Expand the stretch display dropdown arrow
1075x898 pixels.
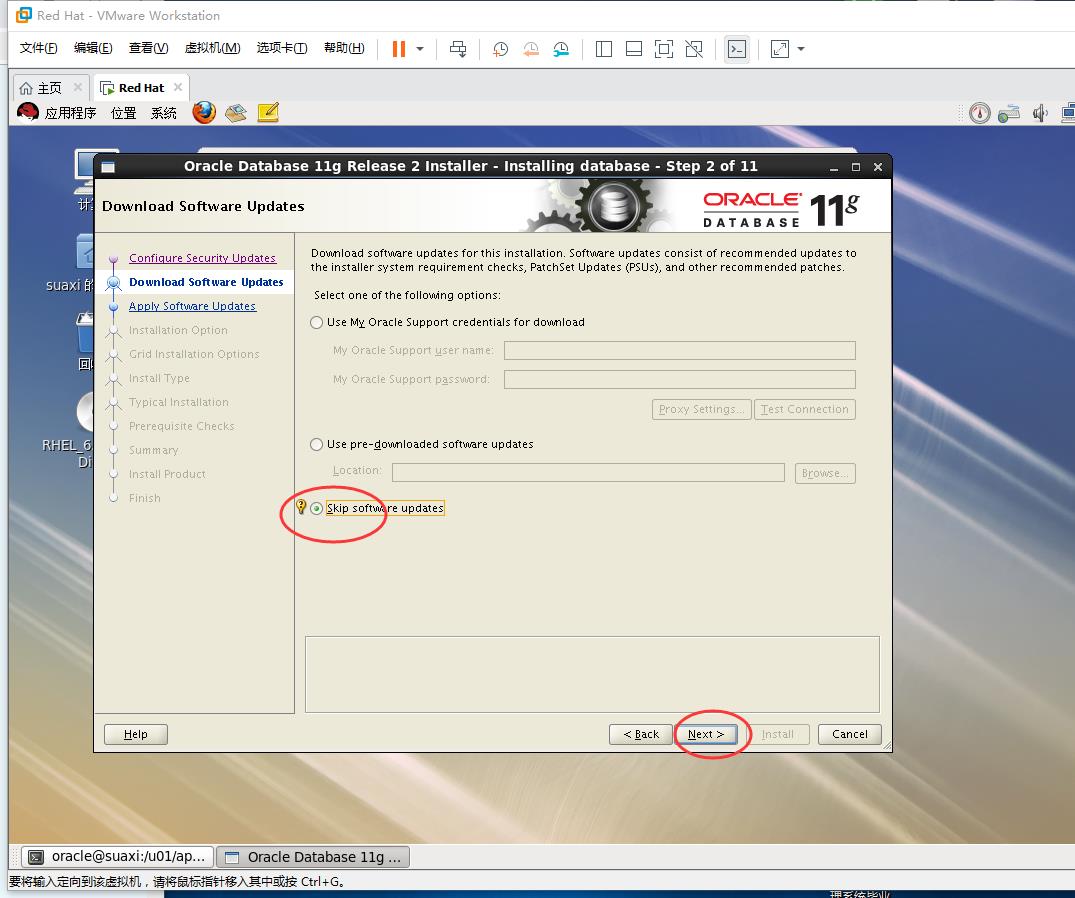pyautogui.click(x=801, y=49)
